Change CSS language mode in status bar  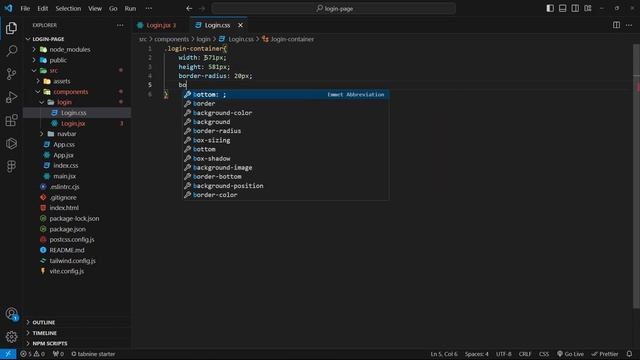[544, 354]
